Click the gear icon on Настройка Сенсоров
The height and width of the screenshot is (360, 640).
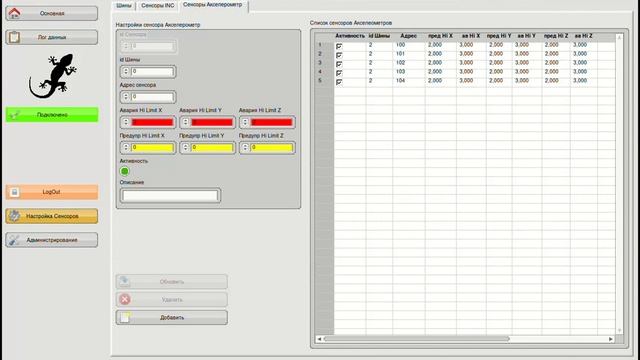point(14,216)
